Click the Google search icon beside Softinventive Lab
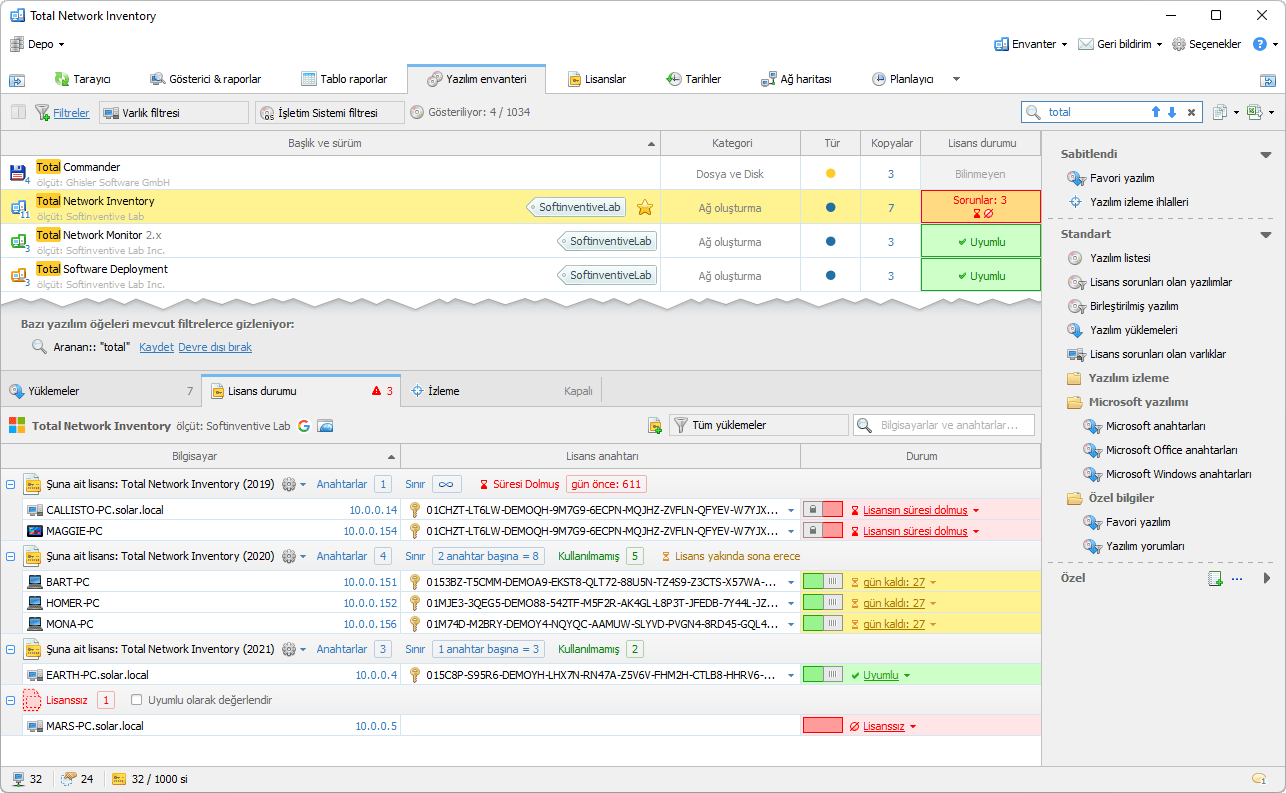Image resolution: width=1286 pixels, height=793 pixels. pos(304,426)
